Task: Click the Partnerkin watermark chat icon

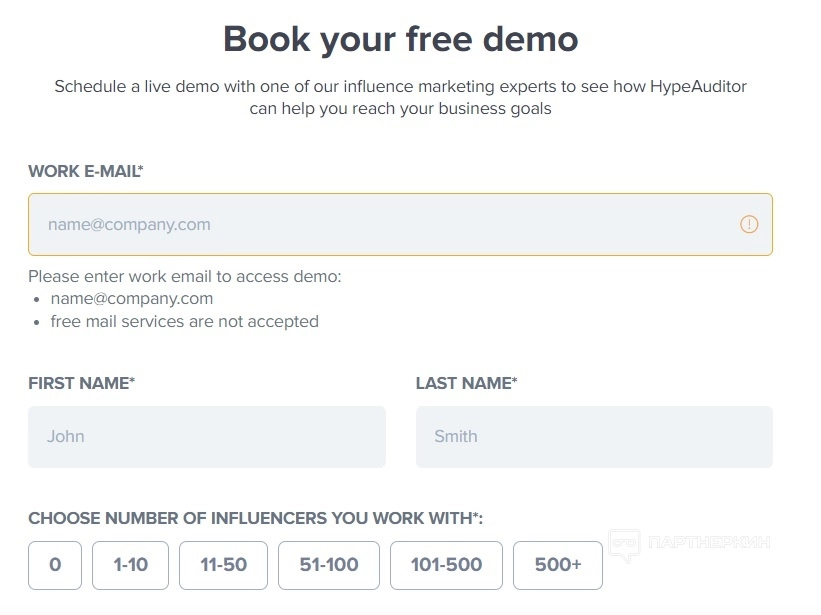Action: click(625, 544)
